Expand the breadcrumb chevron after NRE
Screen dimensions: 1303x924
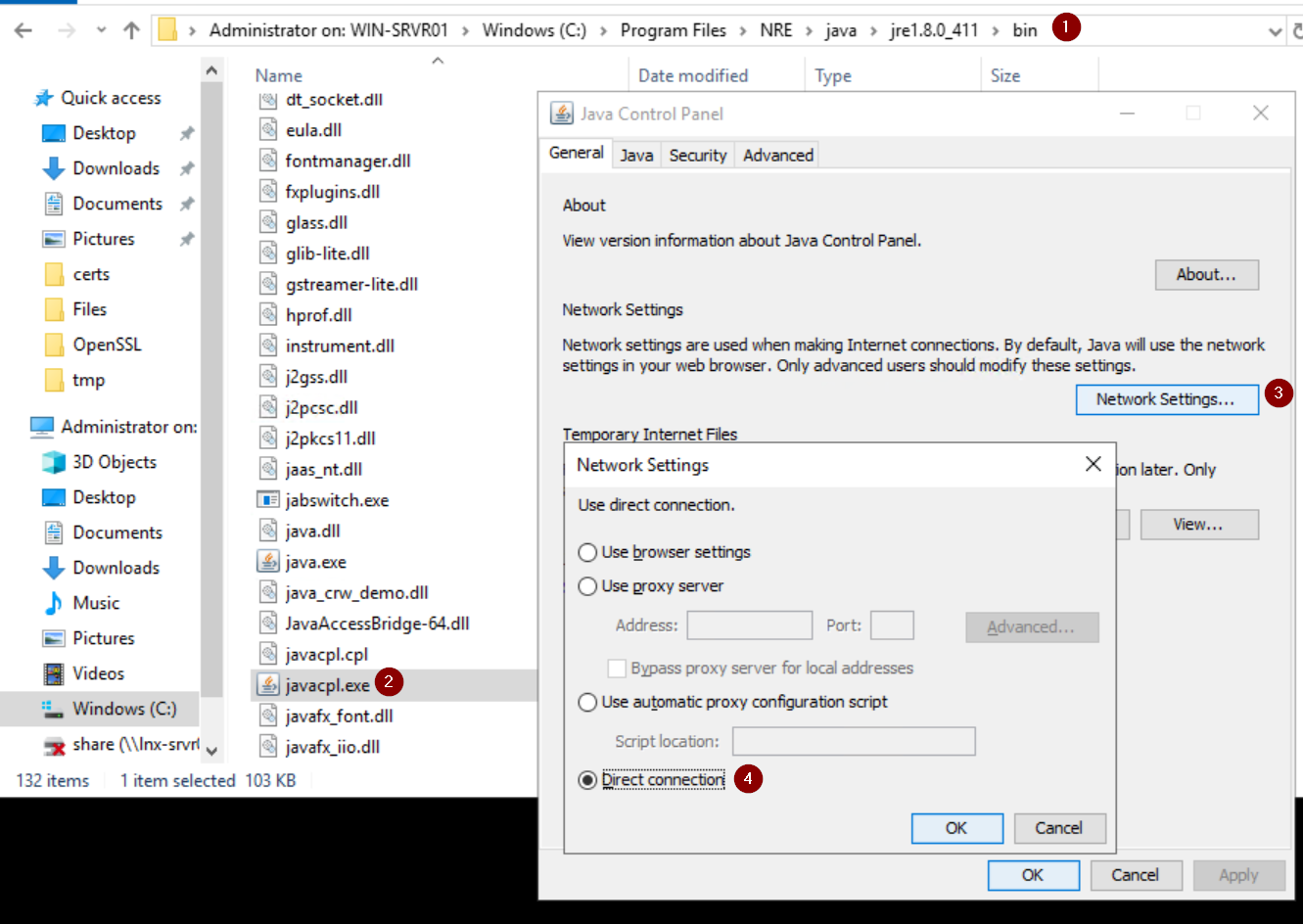810,31
